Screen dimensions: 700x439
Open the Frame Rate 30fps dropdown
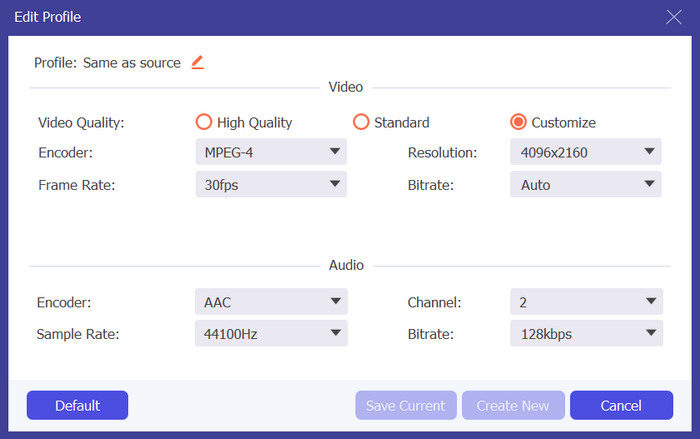pyautogui.click(x=271, y=184)
